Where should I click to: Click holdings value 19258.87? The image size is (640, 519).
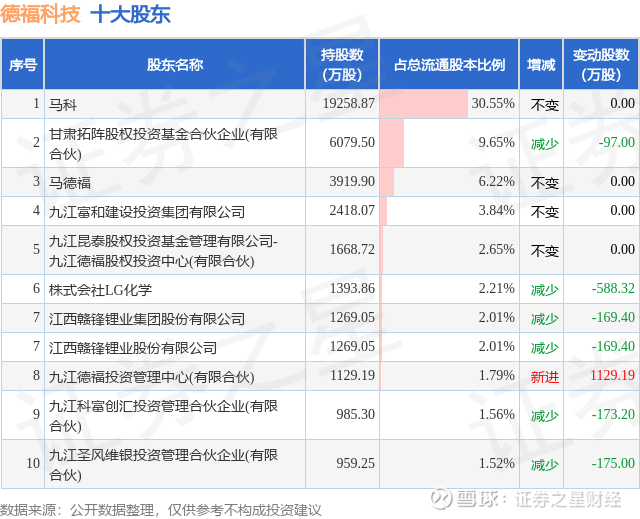tap(349, 103)
